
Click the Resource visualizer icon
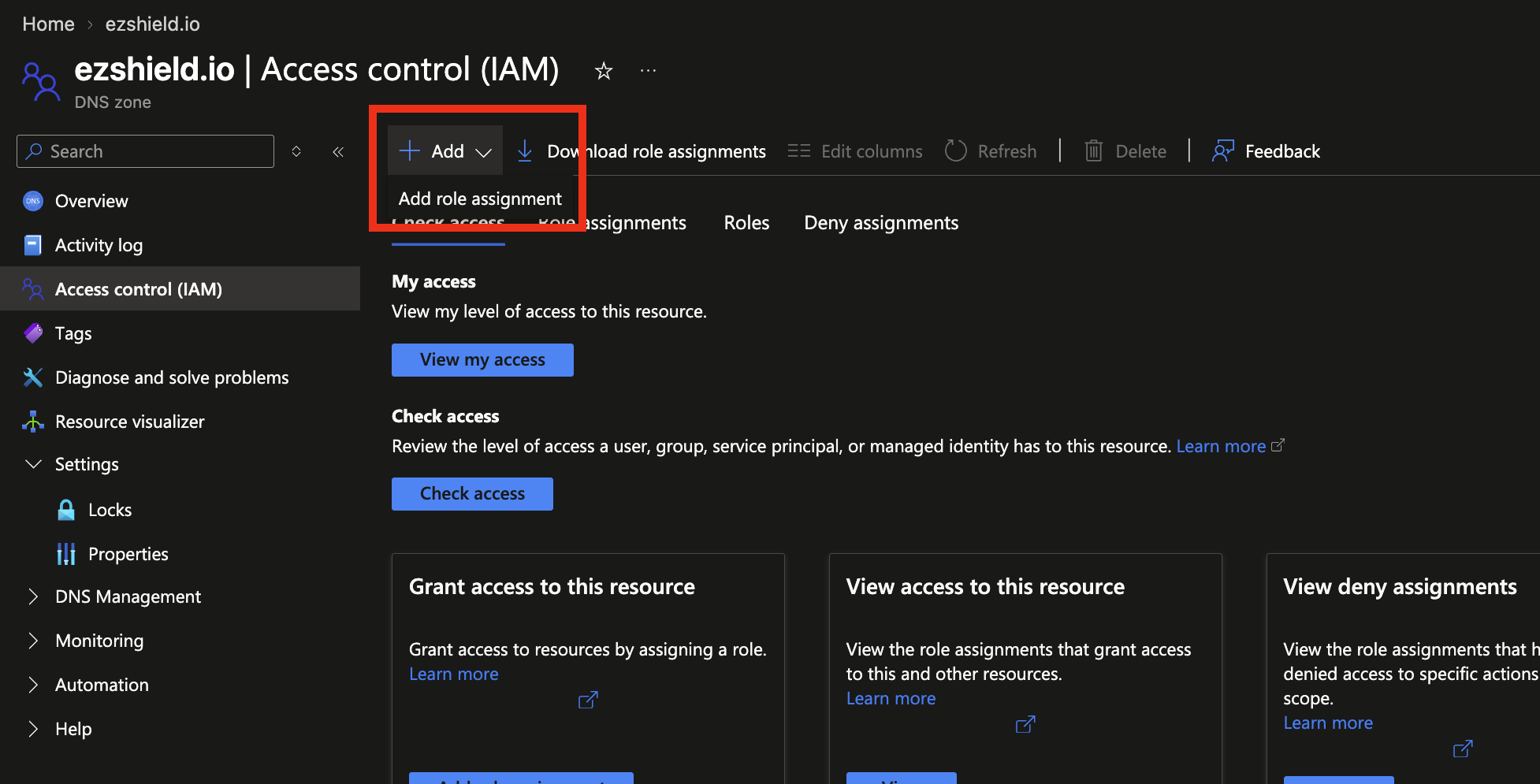32,422
